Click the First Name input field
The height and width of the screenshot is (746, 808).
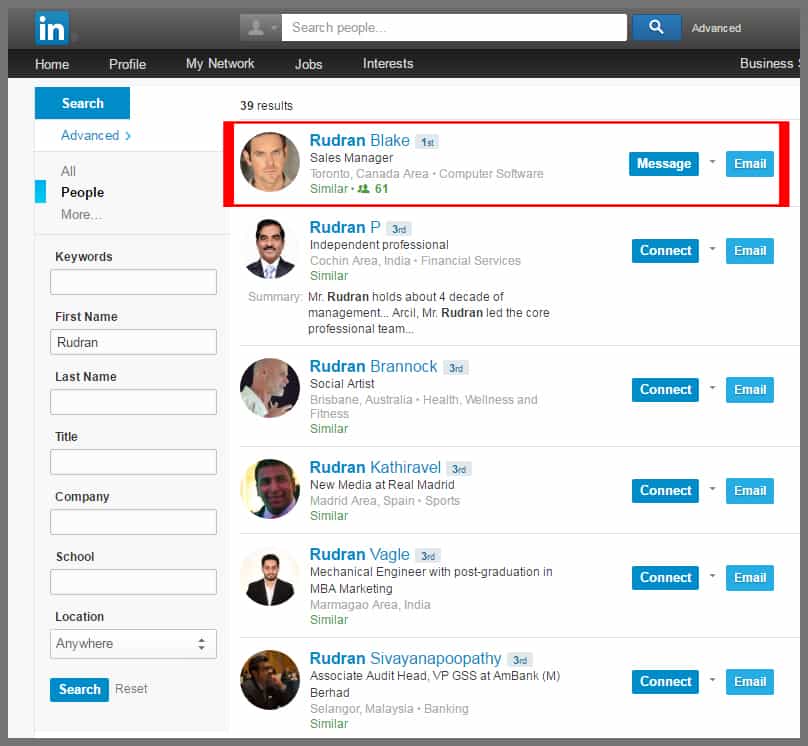(x=133, y=342)
